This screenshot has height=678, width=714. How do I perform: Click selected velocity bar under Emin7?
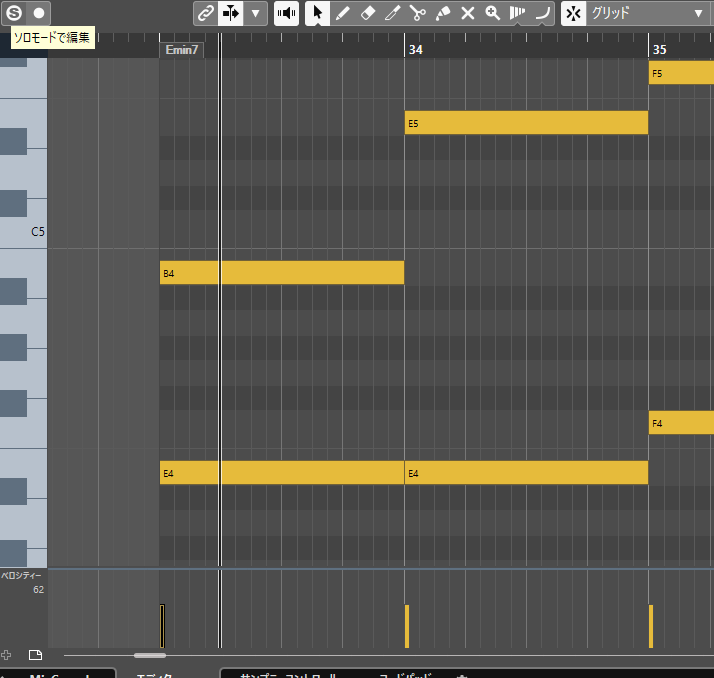(162, 626)
